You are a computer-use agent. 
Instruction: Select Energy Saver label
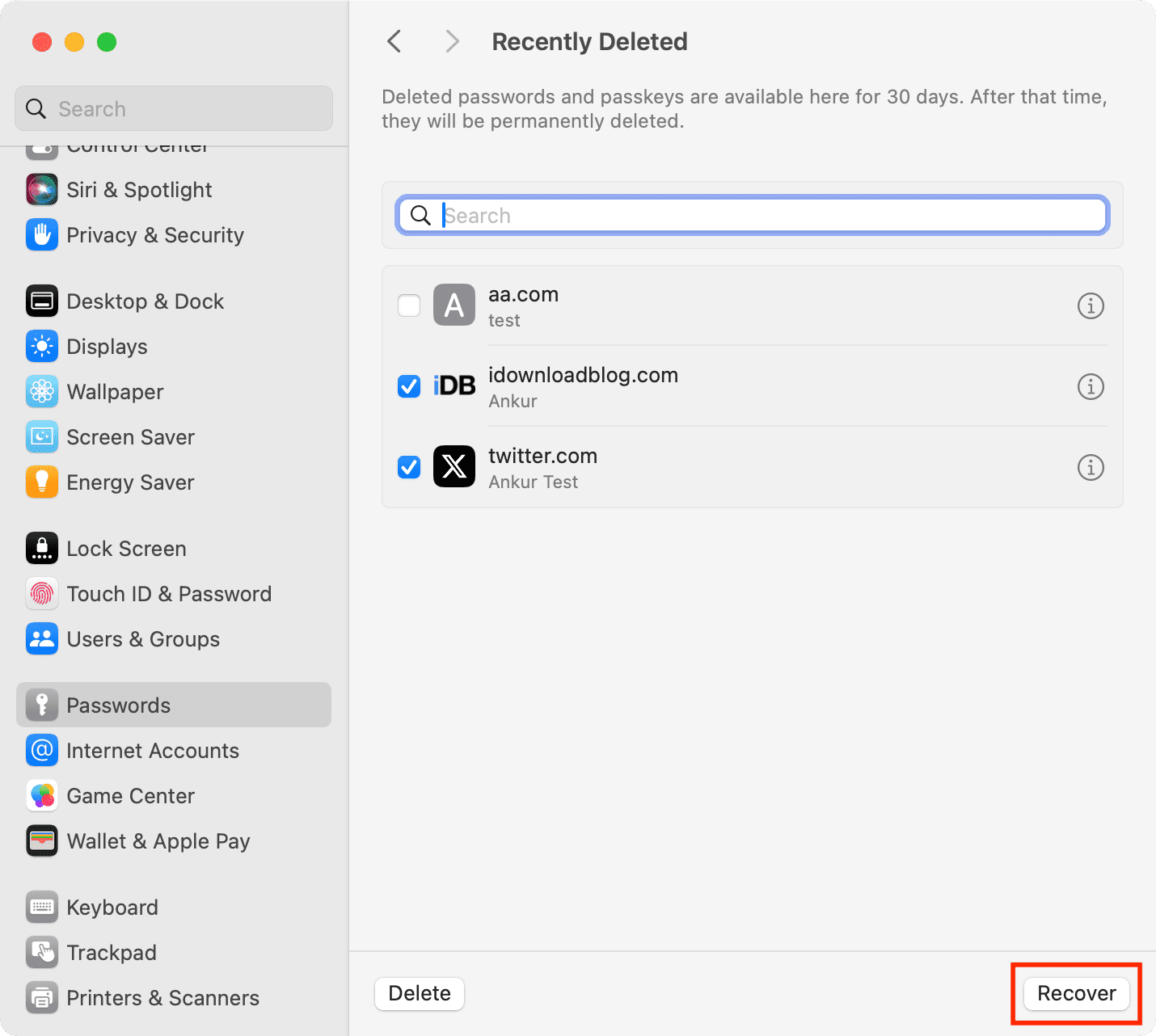click(x=131, y=482)
